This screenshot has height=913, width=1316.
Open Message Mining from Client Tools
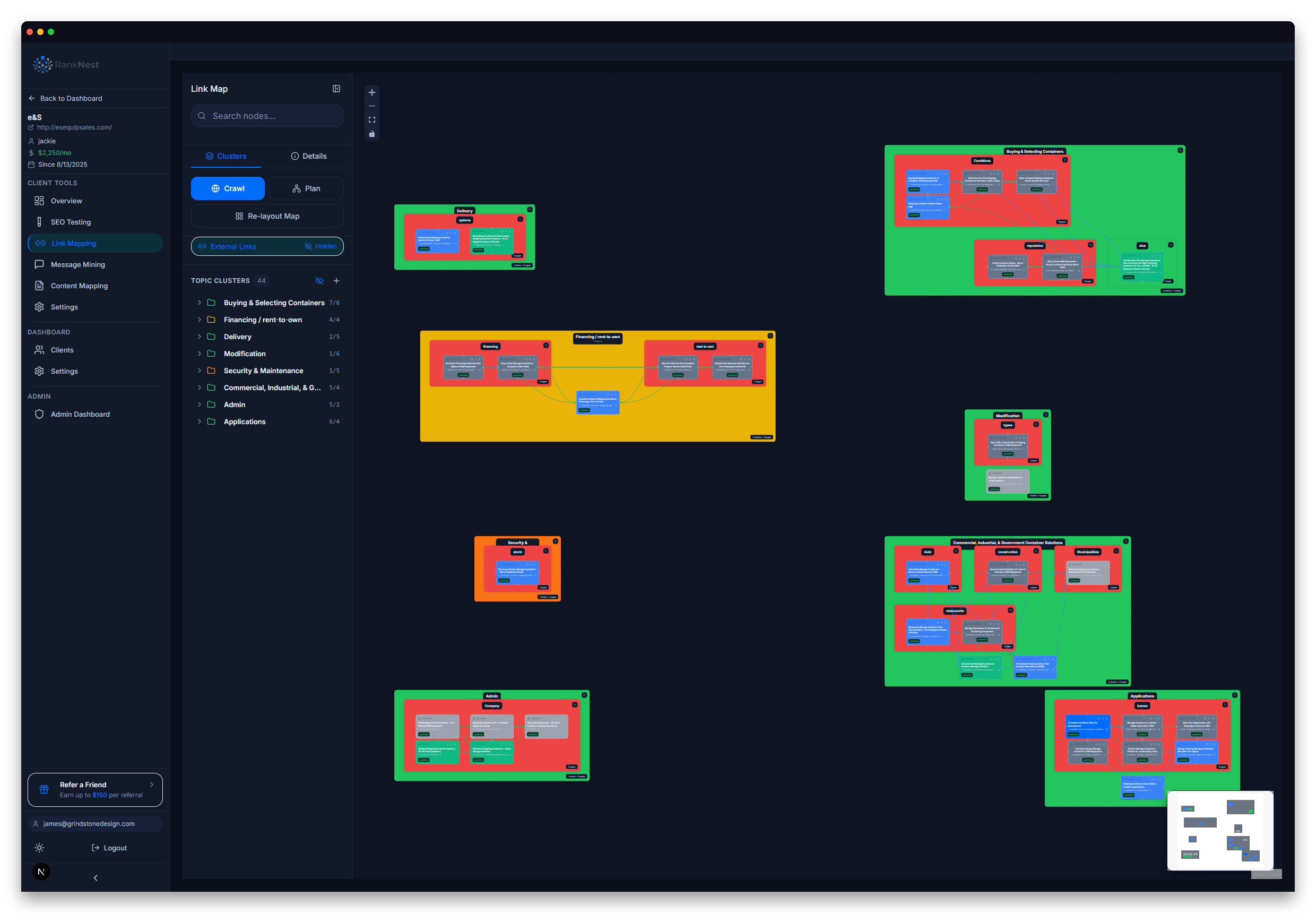click(x=77, y=264)
